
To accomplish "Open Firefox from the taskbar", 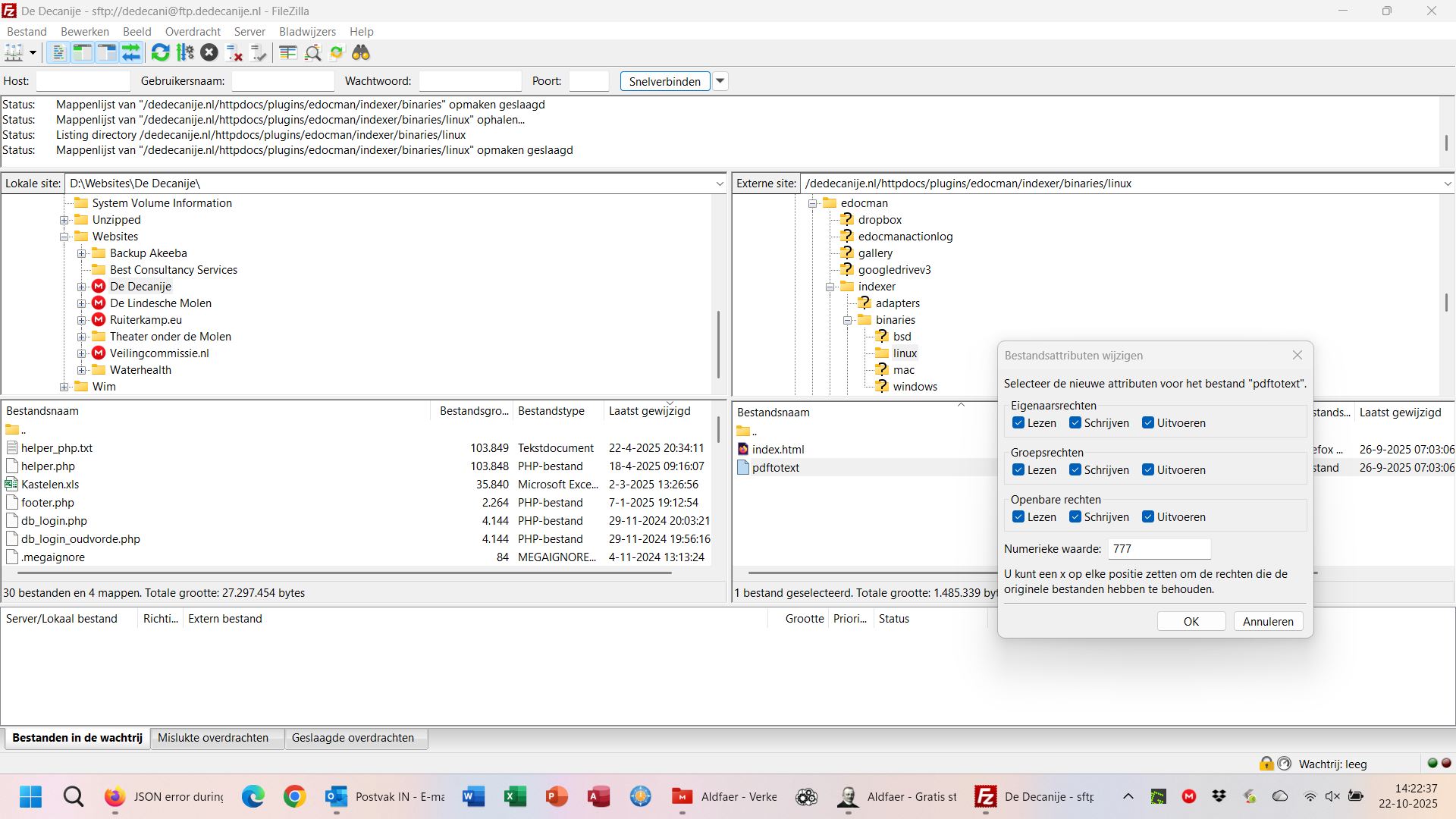I will coord(115,797).
